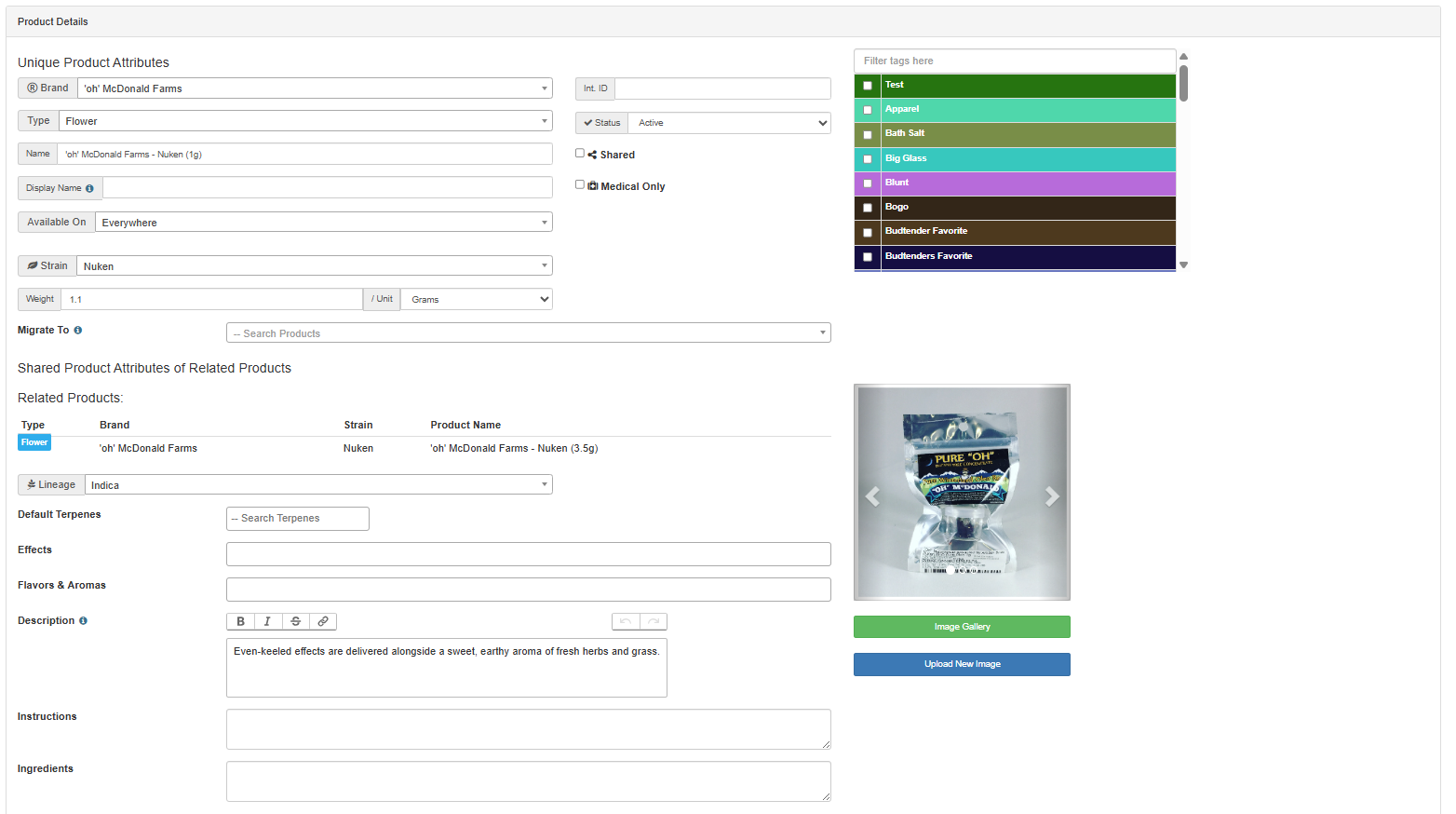Click the Bold formatting icon
This screenshot has height=814, width=1456.
[x=240, y=621]
